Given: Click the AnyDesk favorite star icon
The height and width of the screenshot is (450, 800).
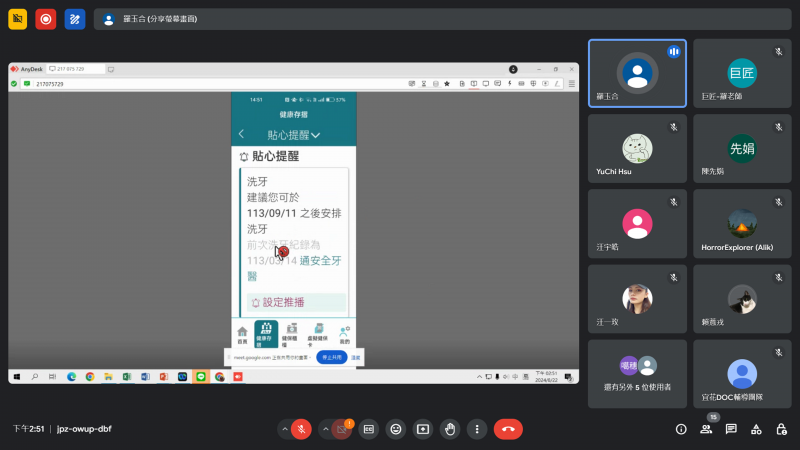Looking at the screenshot, I should (x=447, y=84).
